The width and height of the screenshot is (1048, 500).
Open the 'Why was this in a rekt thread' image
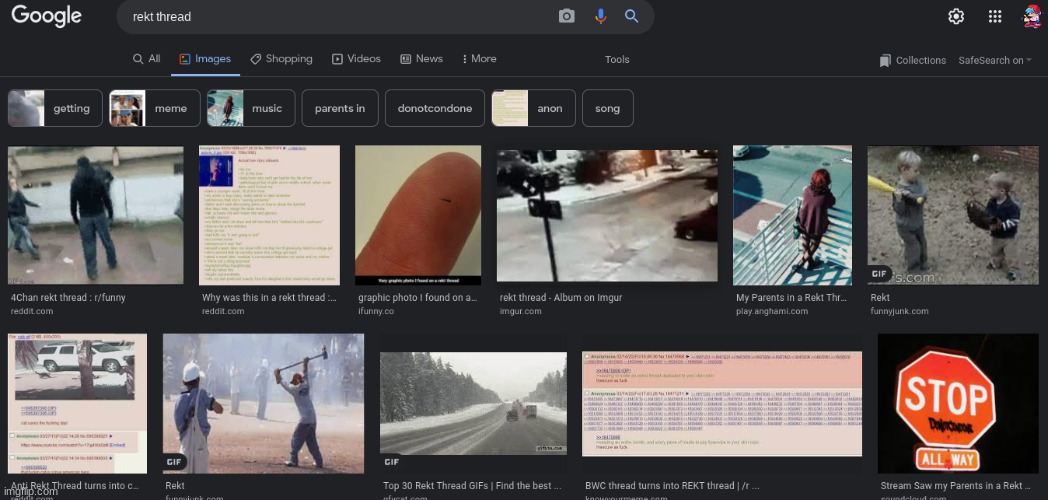tap(269, 215)
